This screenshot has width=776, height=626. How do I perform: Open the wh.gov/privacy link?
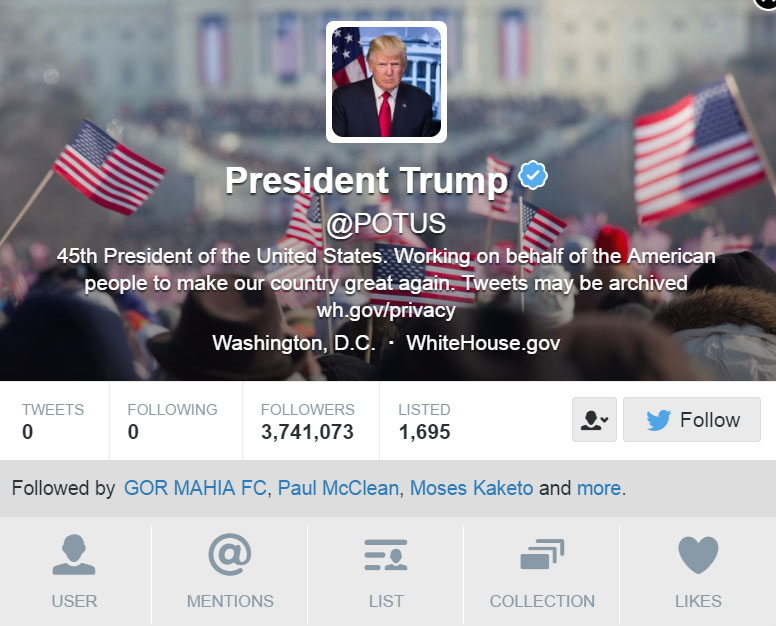[x=386, y=310]
